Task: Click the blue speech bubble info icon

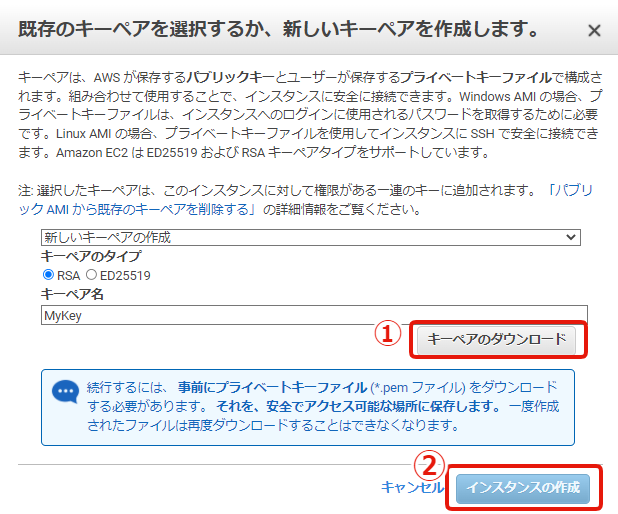Action: [x=65, y=391]
